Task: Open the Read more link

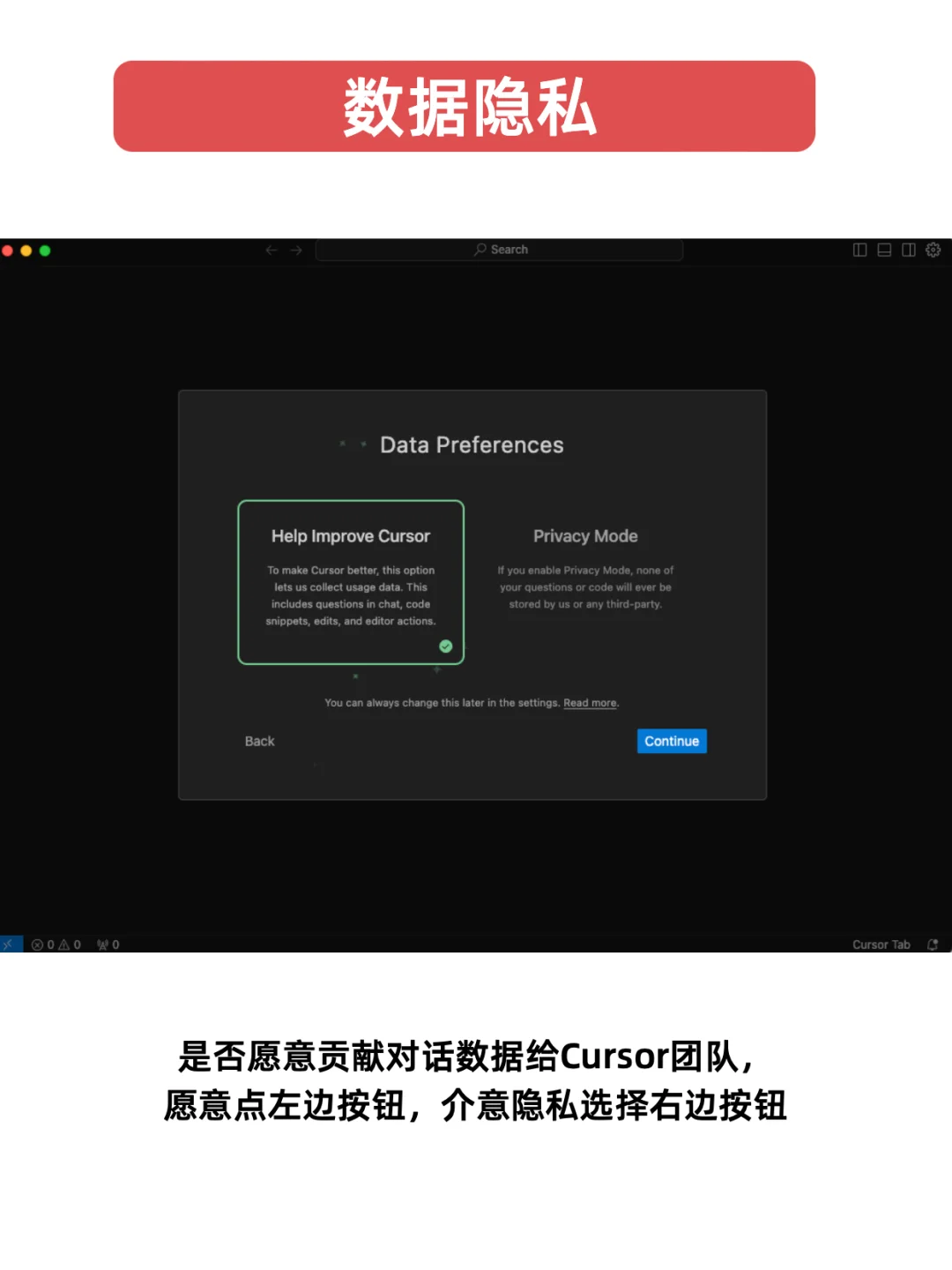Action: point(590,703)
